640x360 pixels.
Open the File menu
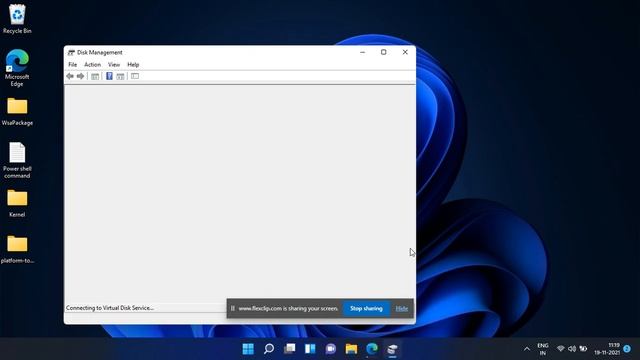(73, 64)
